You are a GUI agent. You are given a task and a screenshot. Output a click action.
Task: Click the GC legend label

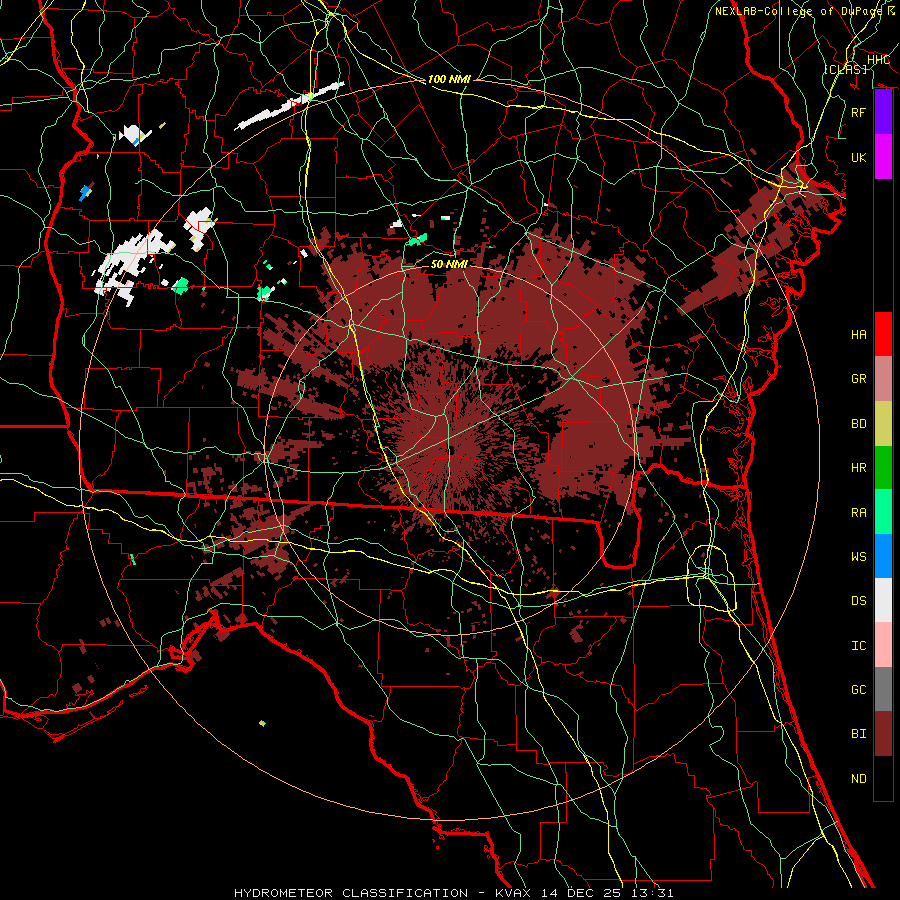(x=858, y=689)
